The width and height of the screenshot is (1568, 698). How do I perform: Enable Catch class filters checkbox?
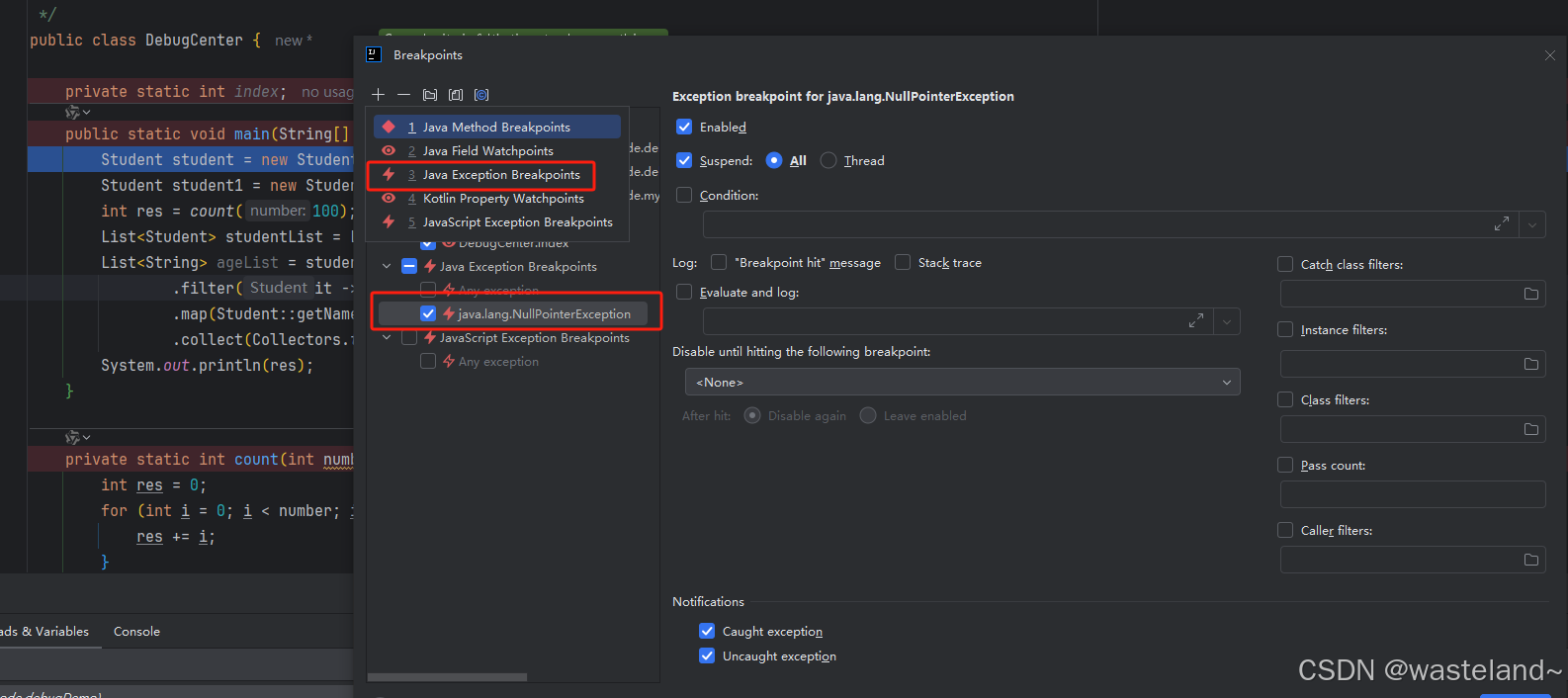[1285, 264]
